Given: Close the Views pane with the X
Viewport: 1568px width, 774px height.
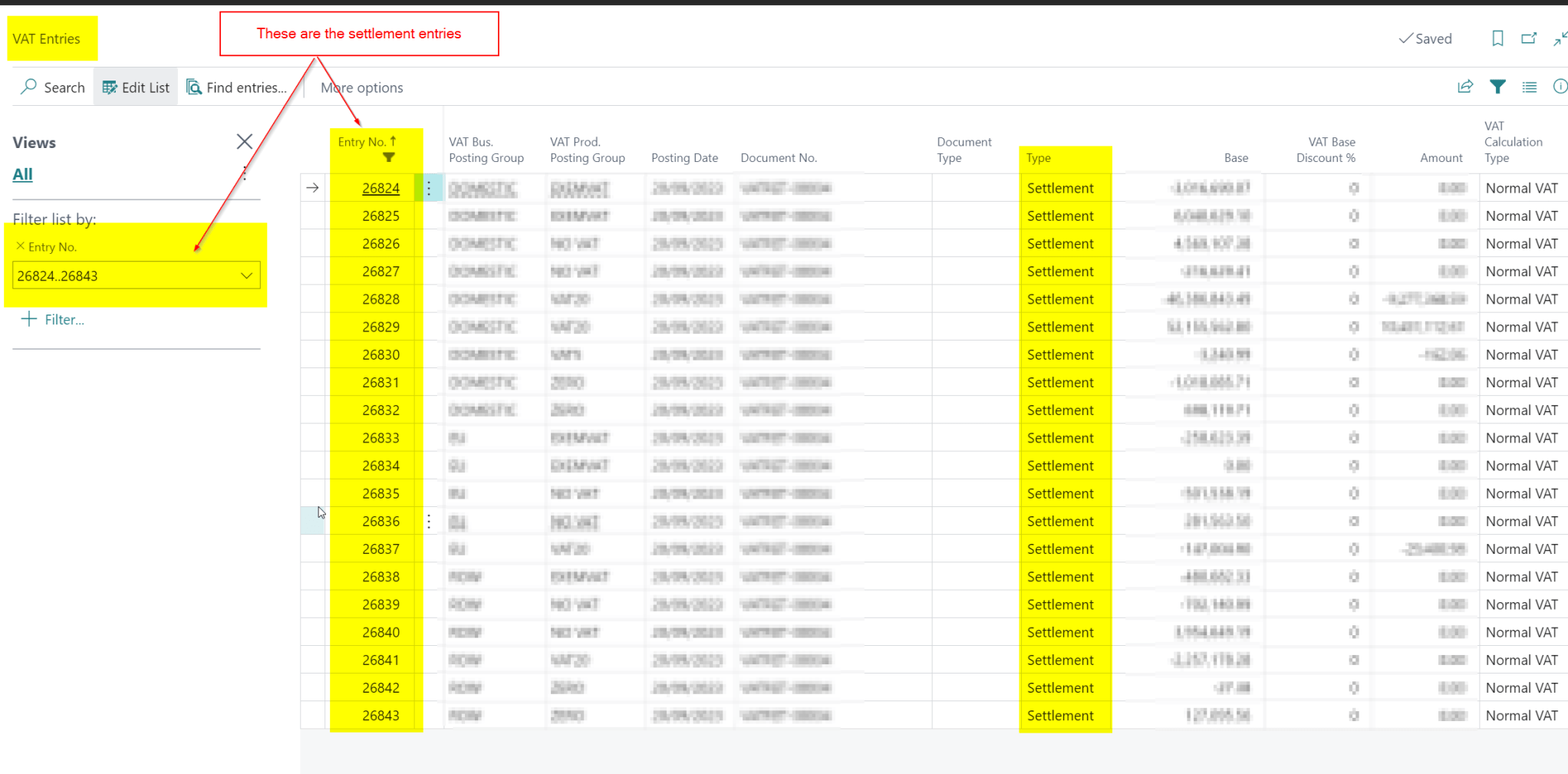Looking at the screenshot, I should point(244,141).
